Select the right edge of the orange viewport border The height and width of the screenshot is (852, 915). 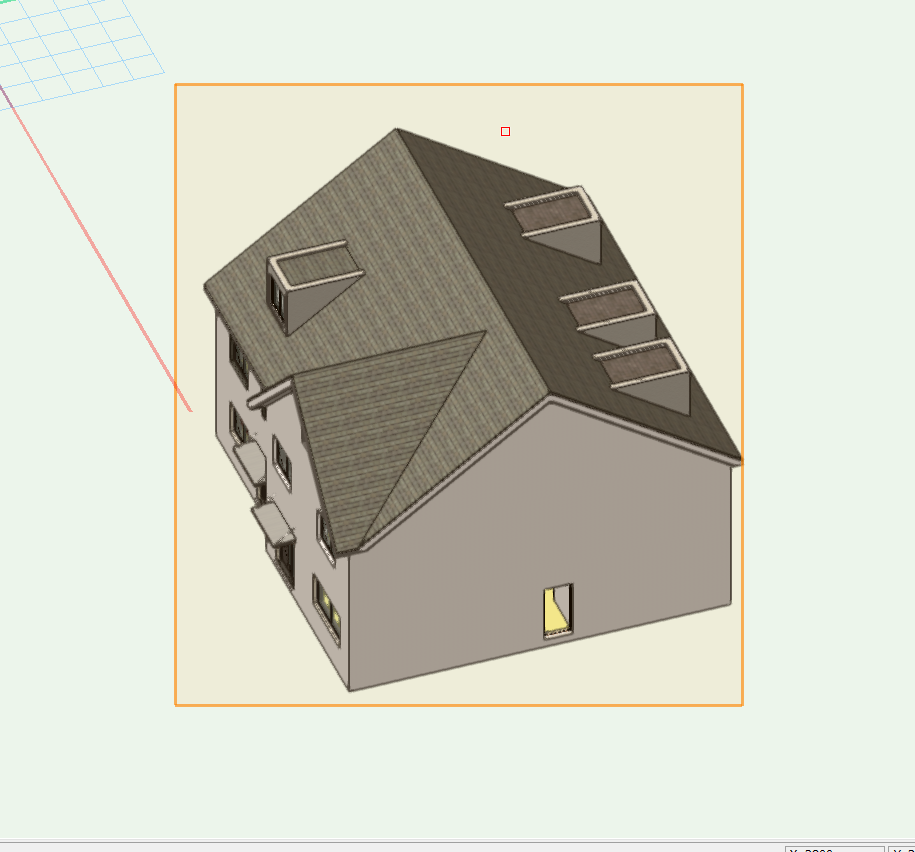point(742,400)
